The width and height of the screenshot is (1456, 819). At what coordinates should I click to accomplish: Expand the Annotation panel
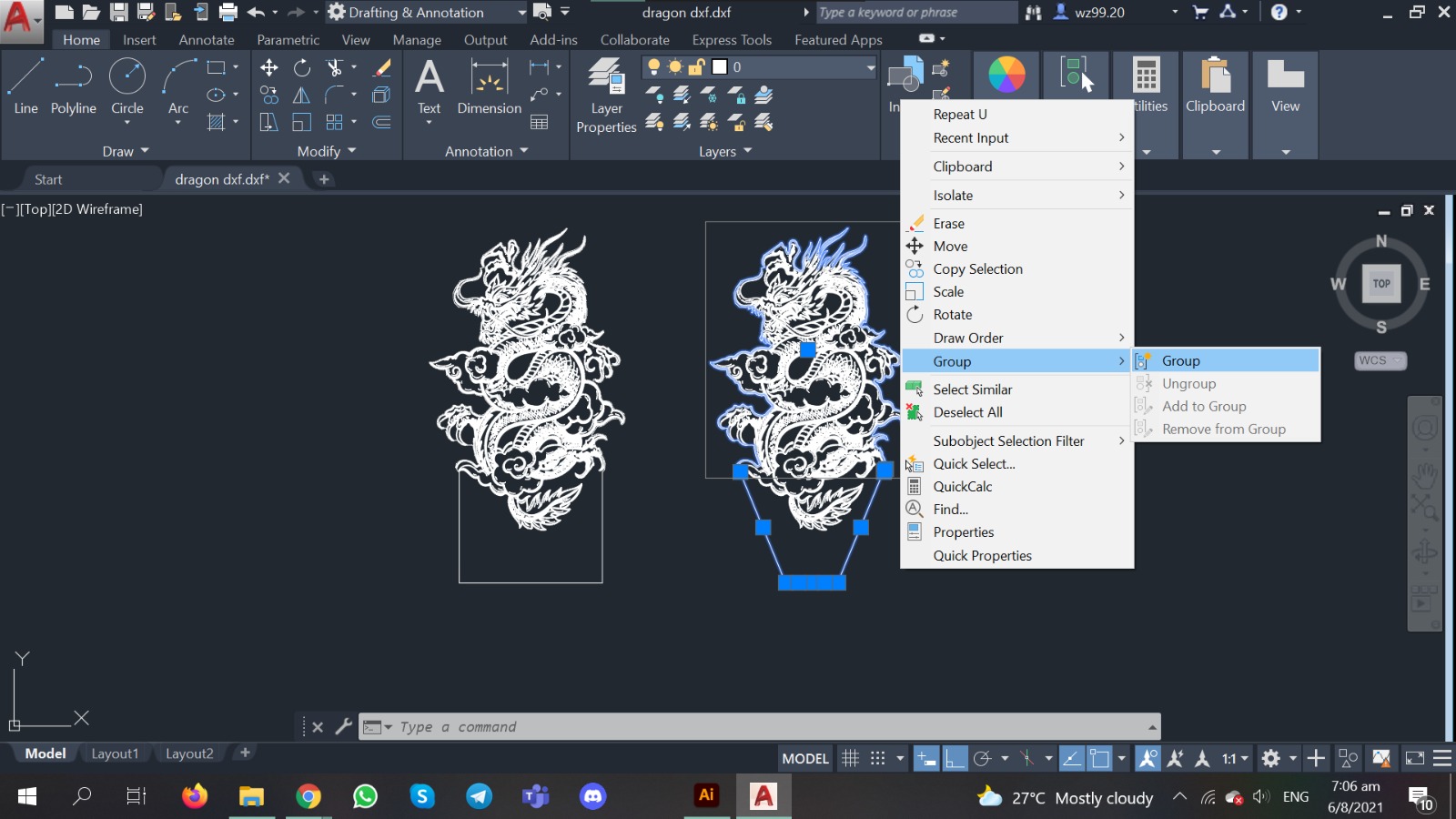pos(486,151)
